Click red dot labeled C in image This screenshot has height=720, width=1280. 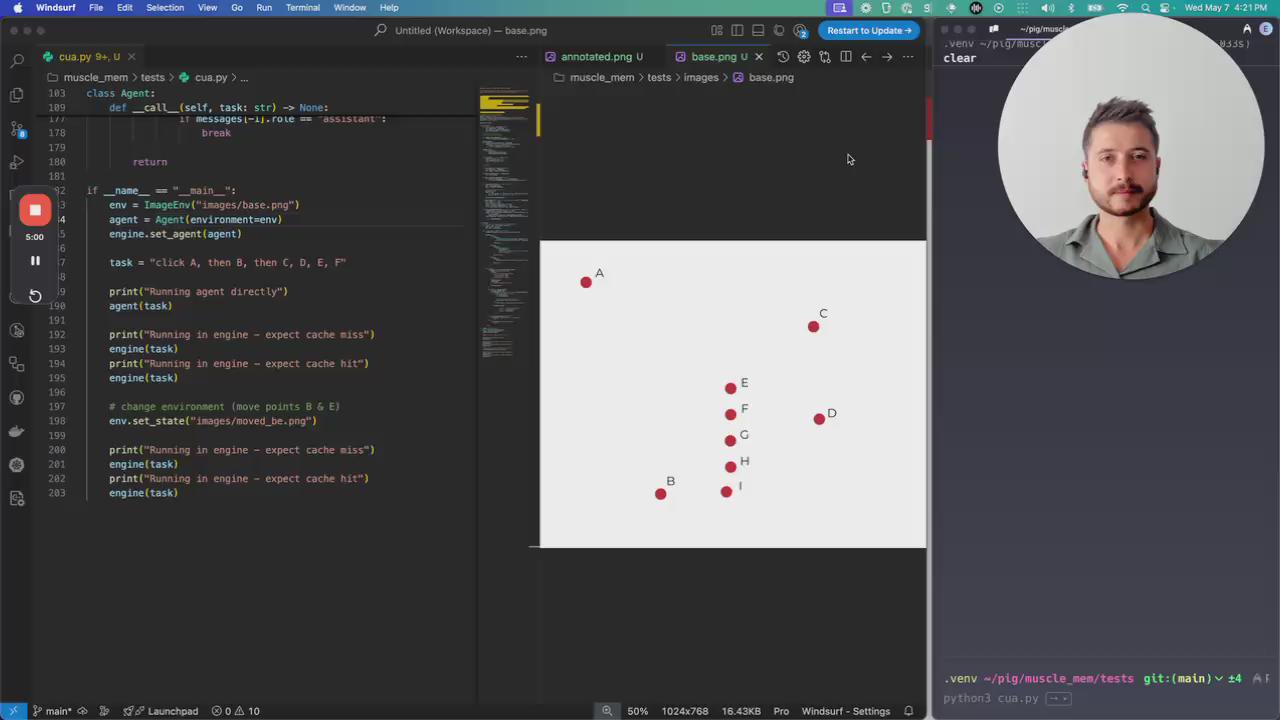[x=813, y=327]
